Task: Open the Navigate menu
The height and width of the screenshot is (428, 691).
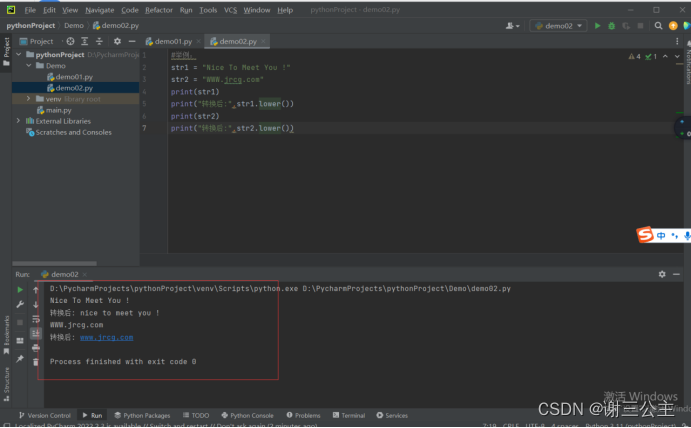Action: [x=100, y=10]
